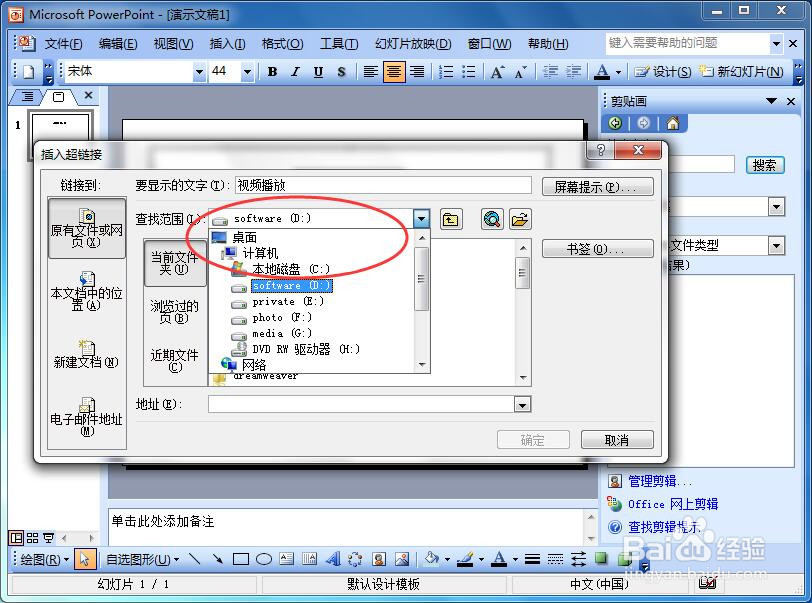Viewport: 812px width, 603px height.
Task: Click the insert picture icon
Action: pyautogui.click(x=402, y=559)
